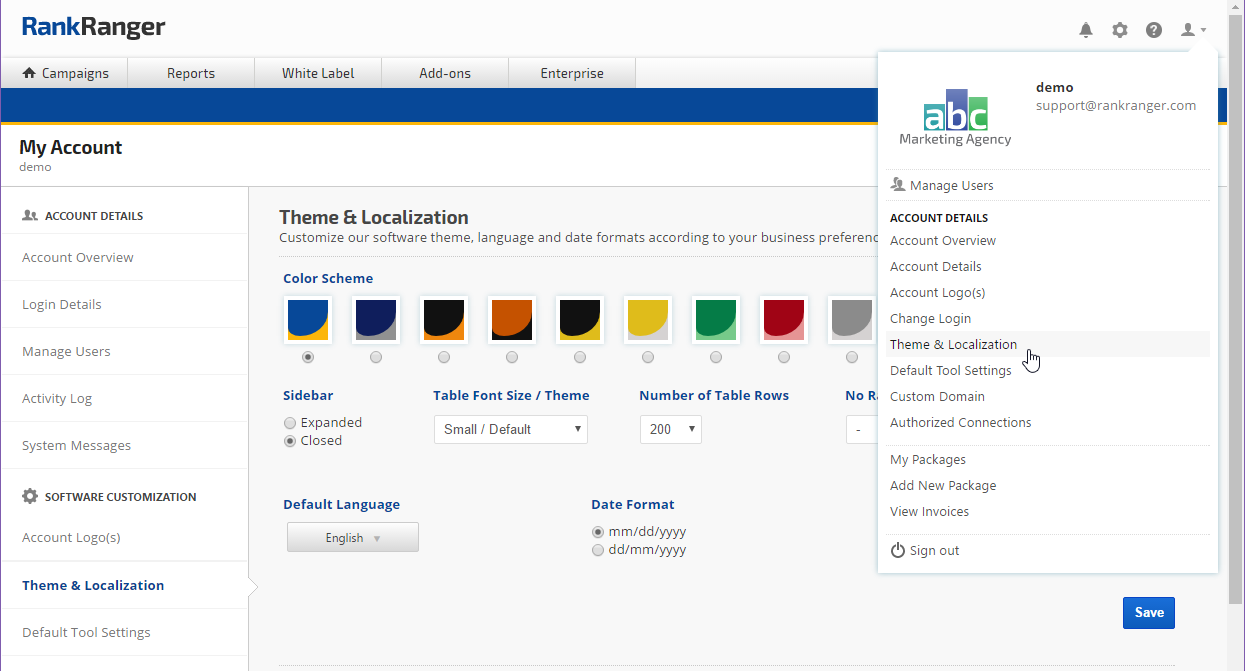The width and height of the screenshot is (1245, 671).
Task: Click the Software Customization gear icon in sidebar
Action: point(30,496)
